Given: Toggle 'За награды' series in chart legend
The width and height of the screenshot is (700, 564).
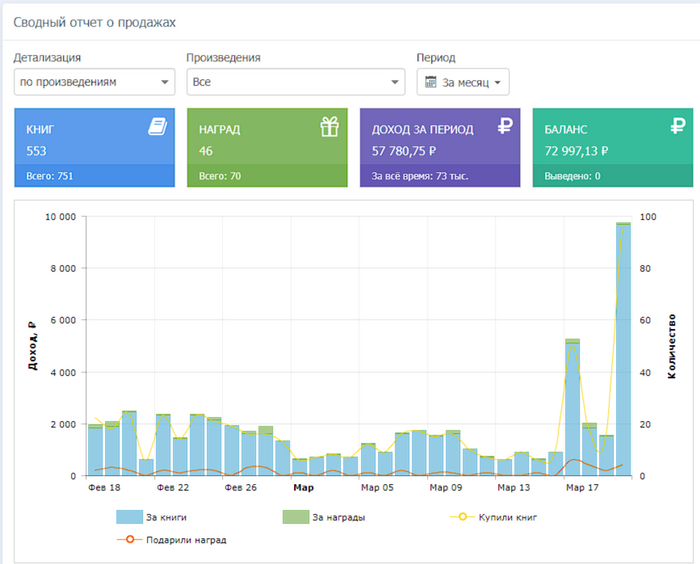Looking at the screenshot, I should pyautogui.click(x=323, y=517).
